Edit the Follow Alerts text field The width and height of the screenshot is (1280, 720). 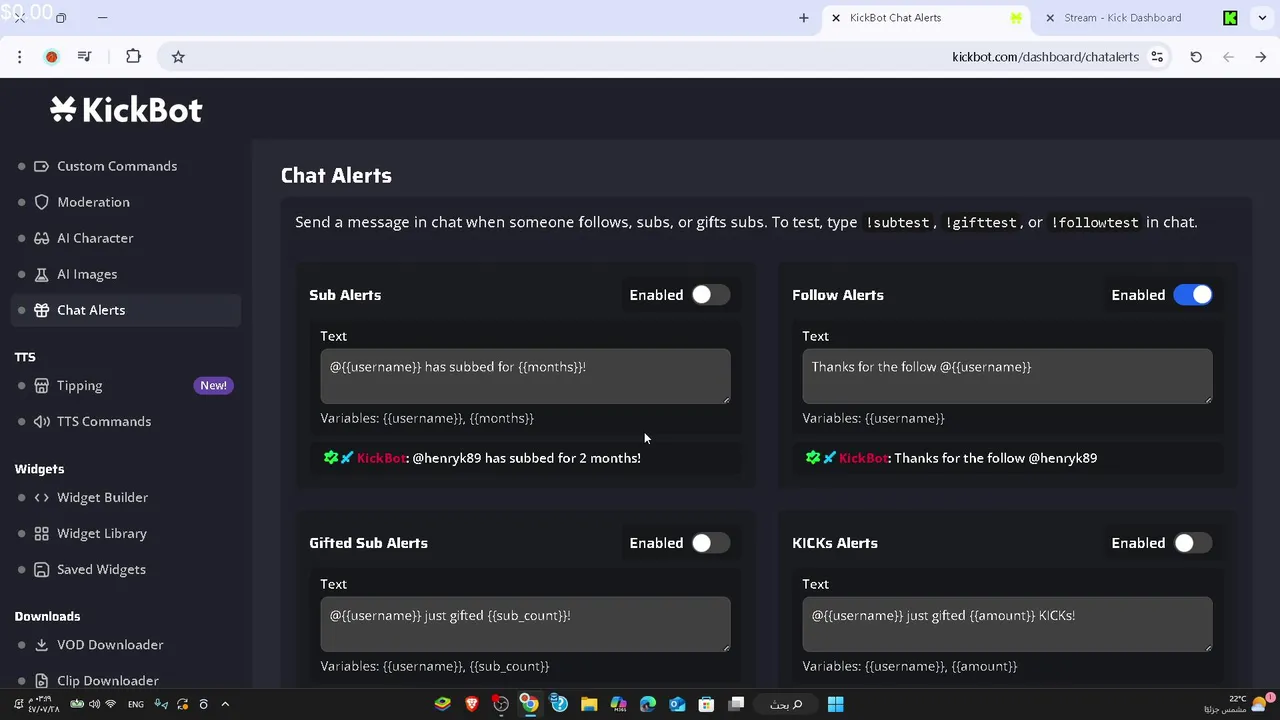click(x=1007, y=376)
